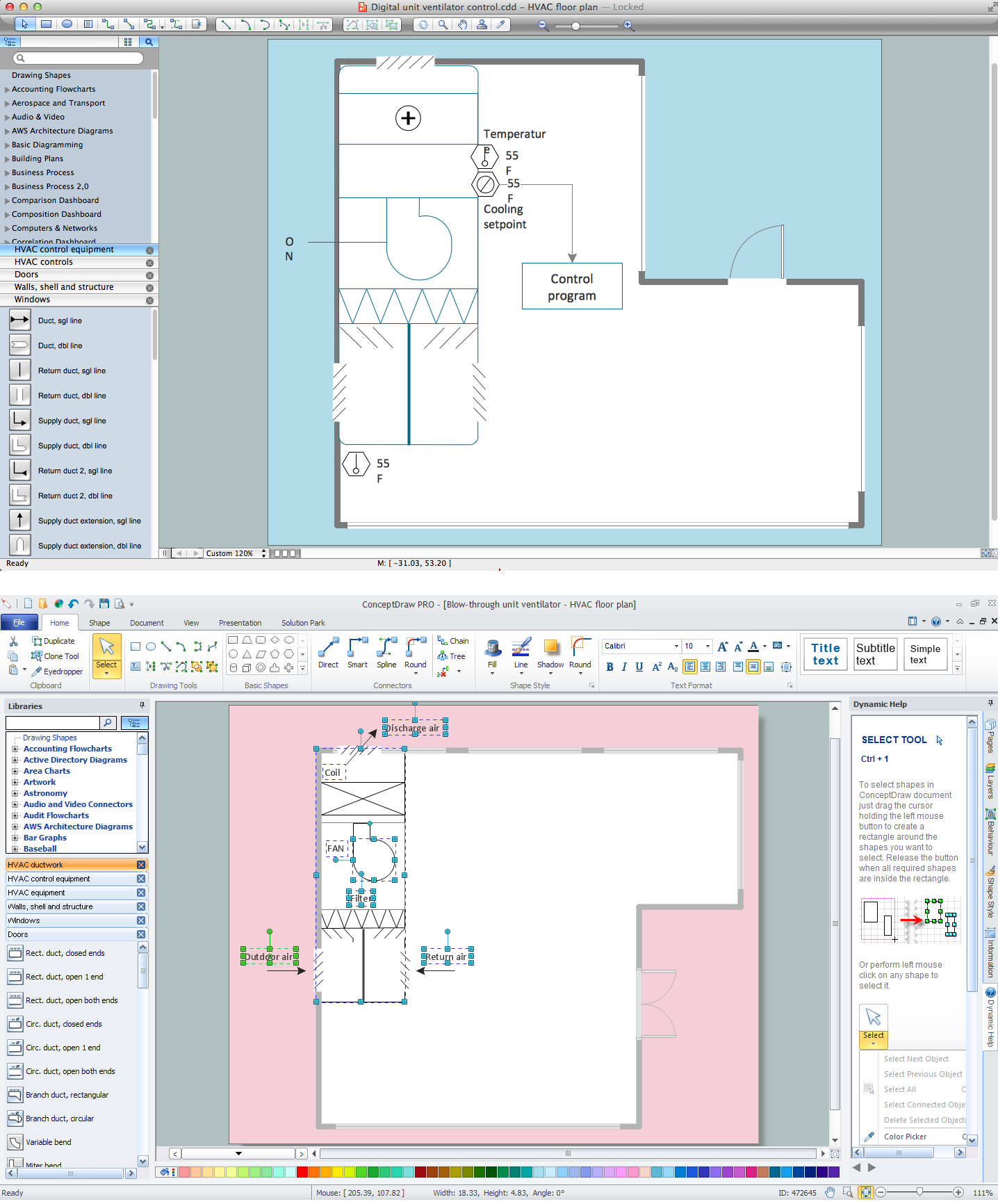This screenshot has height=1204, width=998.
Task: Click the Subtitle text style button
Action: click(x=875, y=654)
